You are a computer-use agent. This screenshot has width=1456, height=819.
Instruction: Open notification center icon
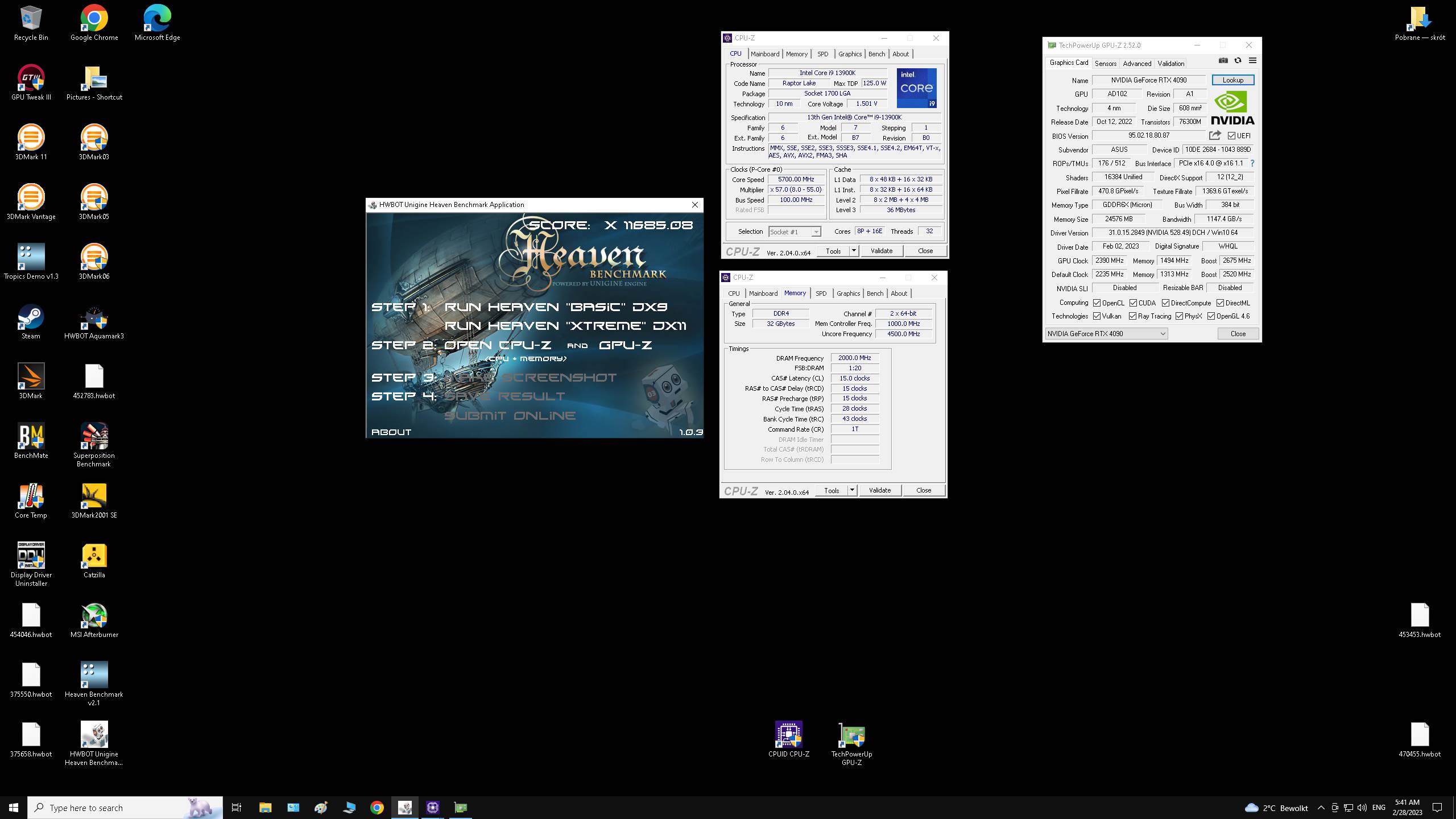tap(1437, 808)
